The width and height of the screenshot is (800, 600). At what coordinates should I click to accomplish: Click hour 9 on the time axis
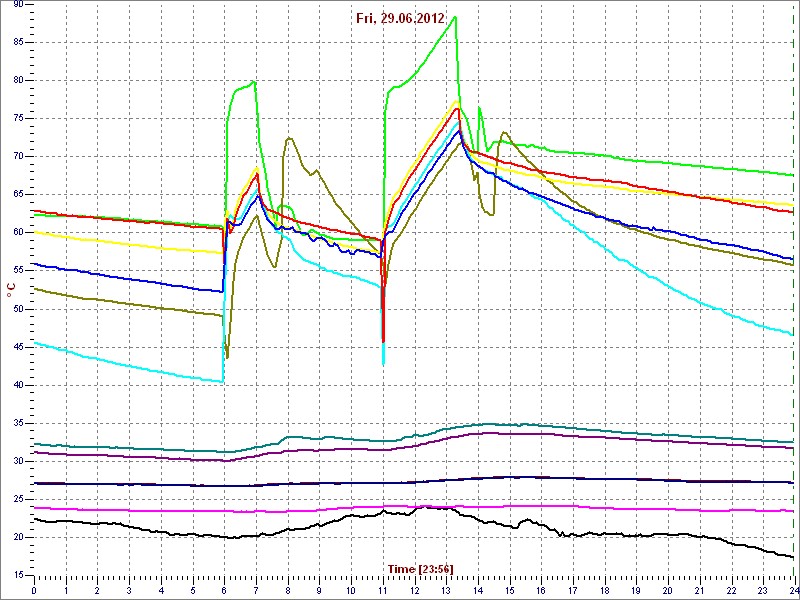click(319, 590)
